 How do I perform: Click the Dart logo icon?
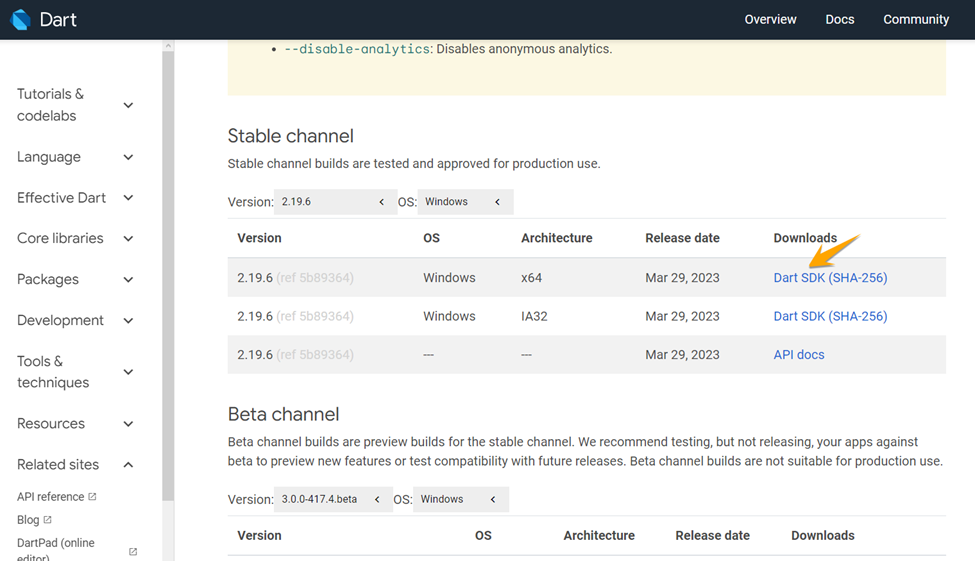coord(21,20)
